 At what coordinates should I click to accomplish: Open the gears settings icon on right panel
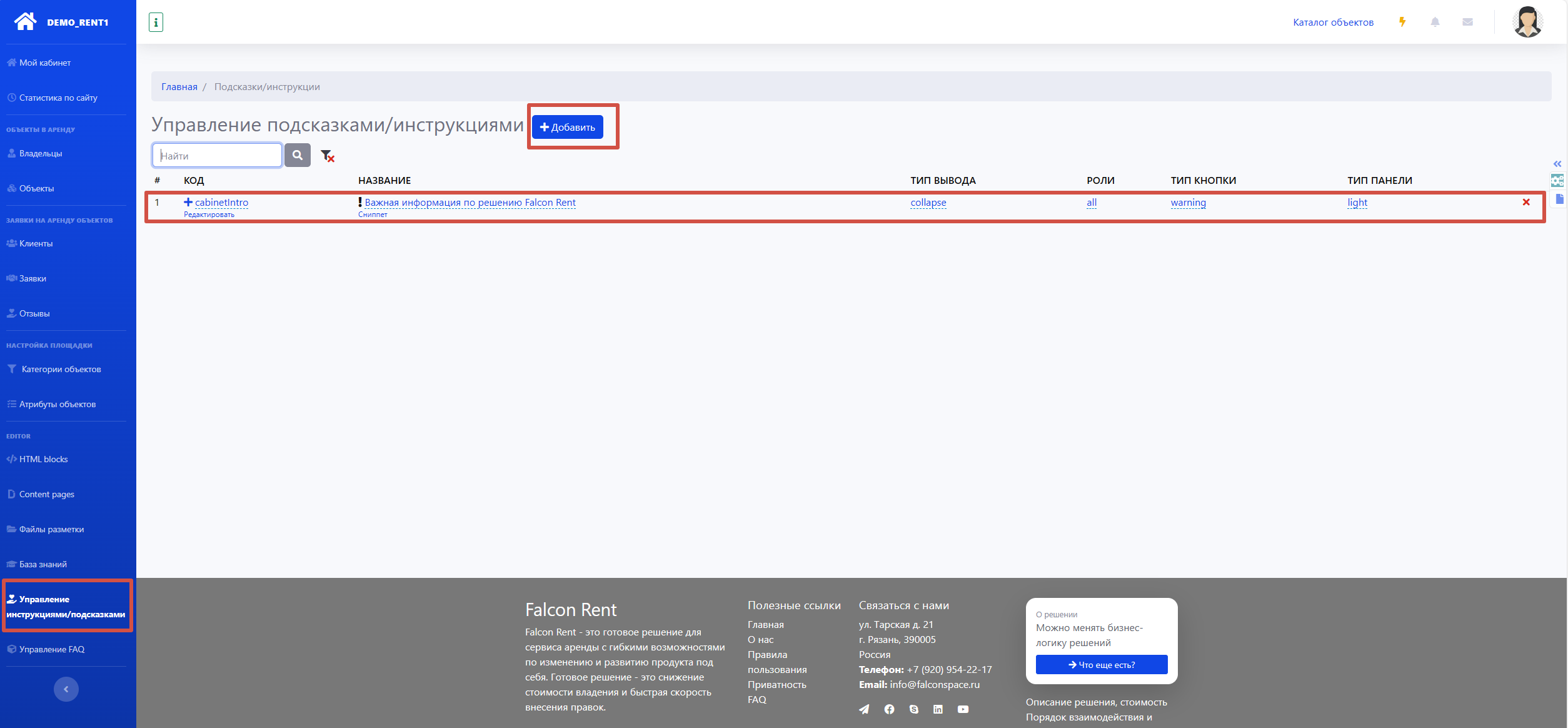1557,181
